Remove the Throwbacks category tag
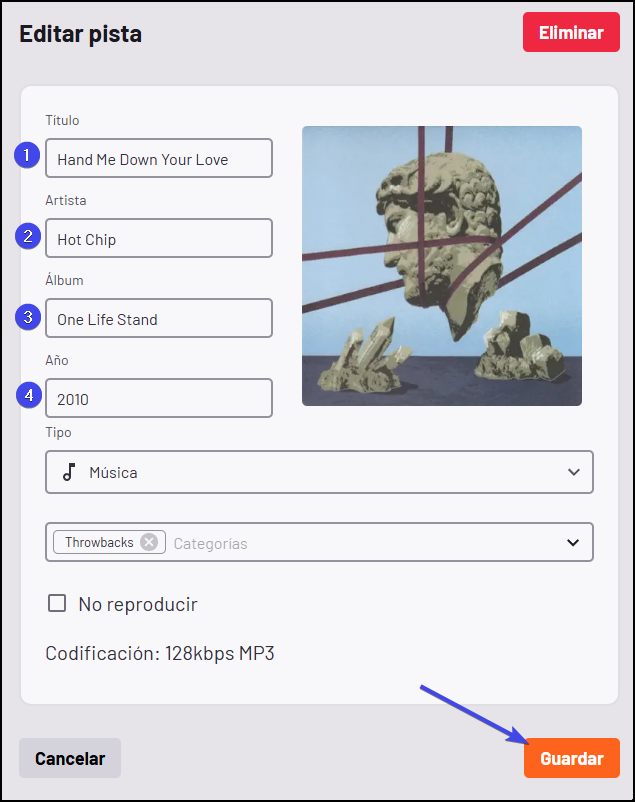 tap(149, 542)
